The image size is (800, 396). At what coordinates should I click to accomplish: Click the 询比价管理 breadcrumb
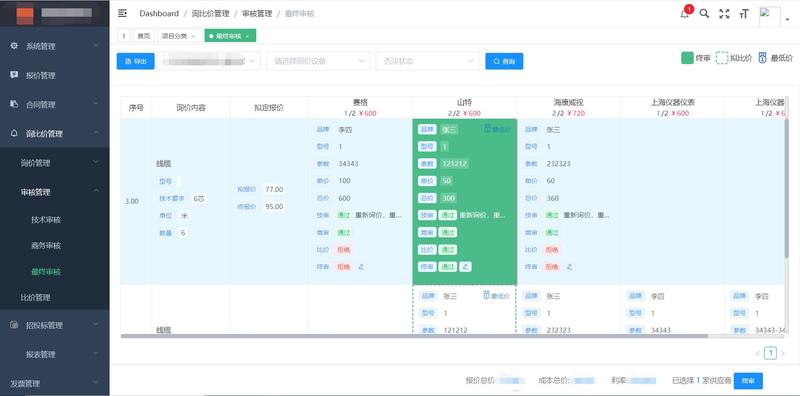(x=210, y=14)
